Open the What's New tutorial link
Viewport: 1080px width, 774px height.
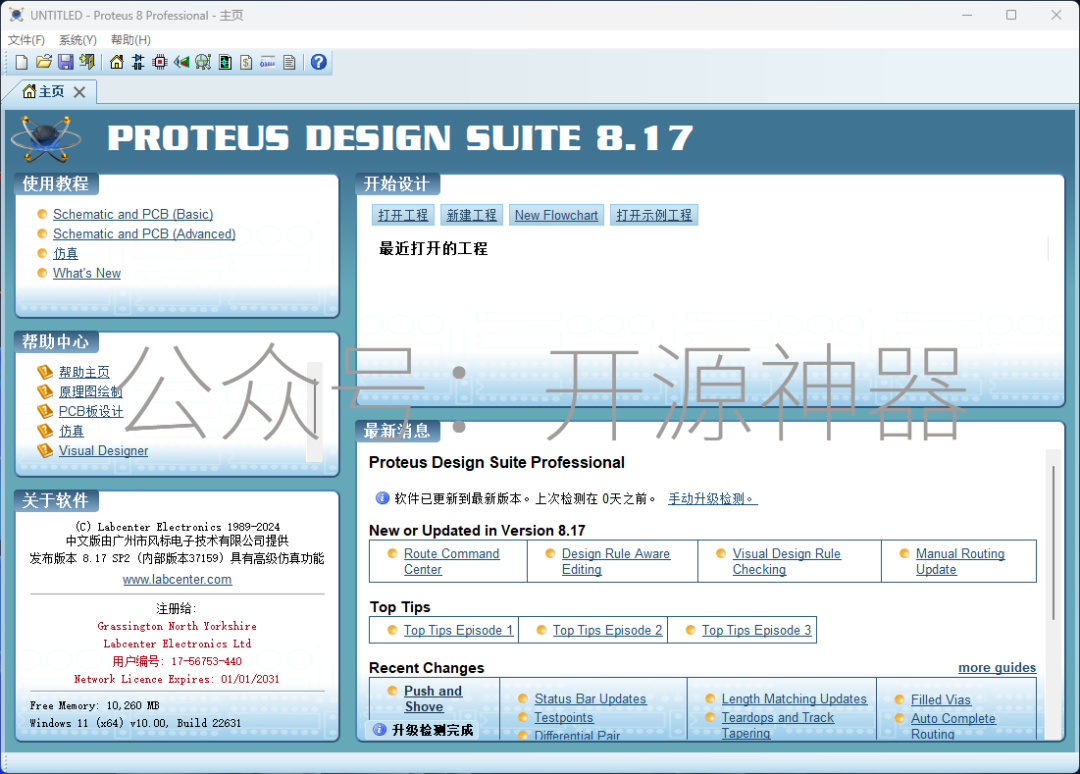(87, 273)
